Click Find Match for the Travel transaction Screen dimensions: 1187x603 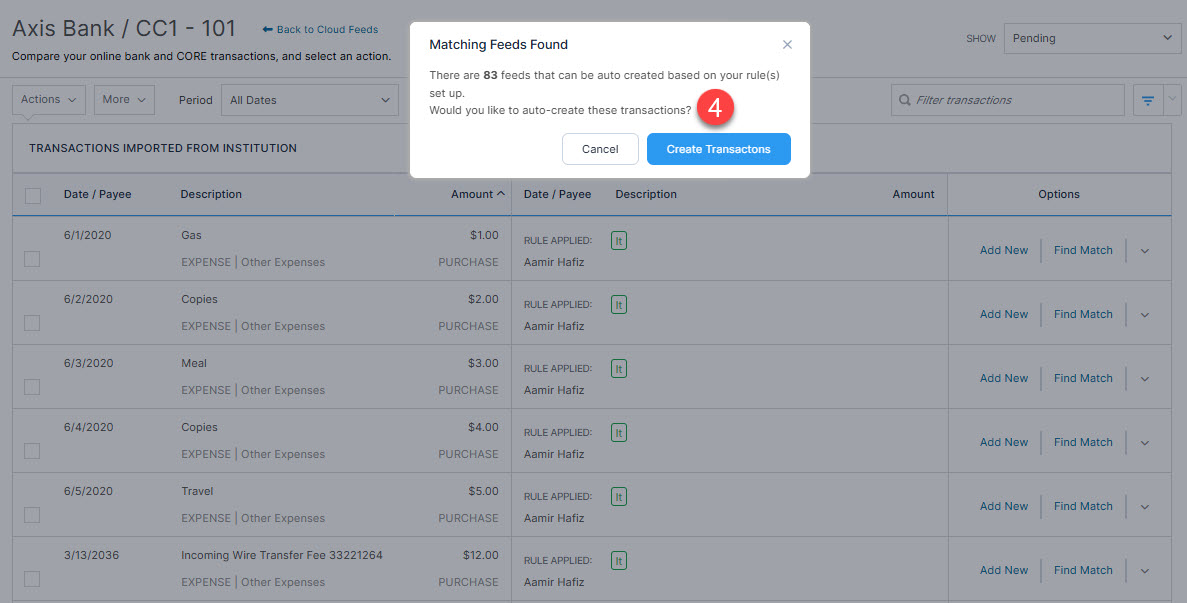tap(1083, 505)
